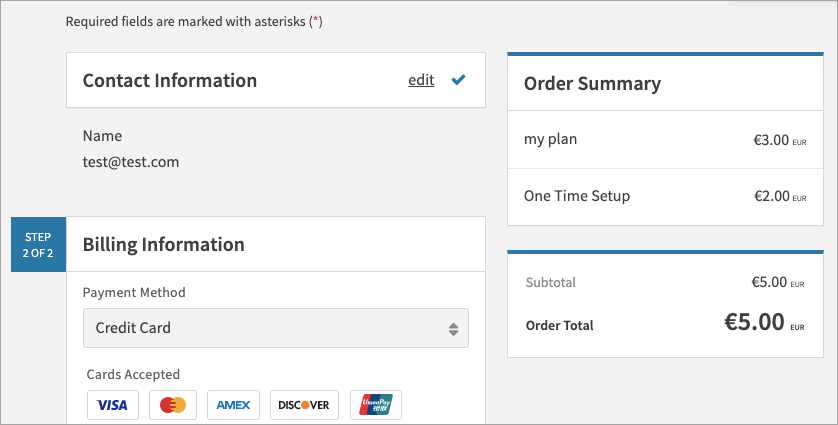Click the my plan line item
The width and height of the screenshot is (838, 425).
pos(551,140)
